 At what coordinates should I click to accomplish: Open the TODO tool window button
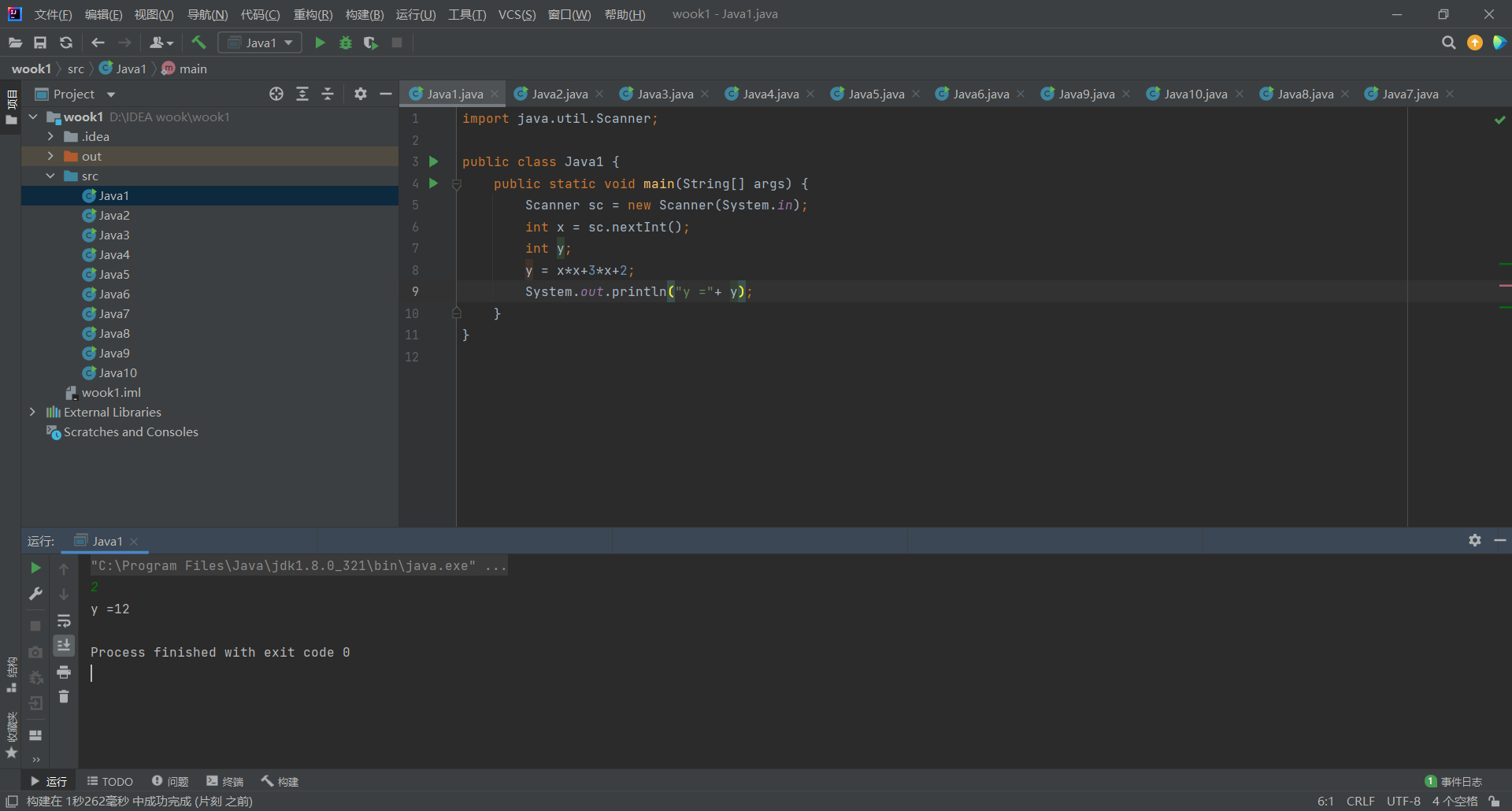pyautogui.click(x=110, y=781)
